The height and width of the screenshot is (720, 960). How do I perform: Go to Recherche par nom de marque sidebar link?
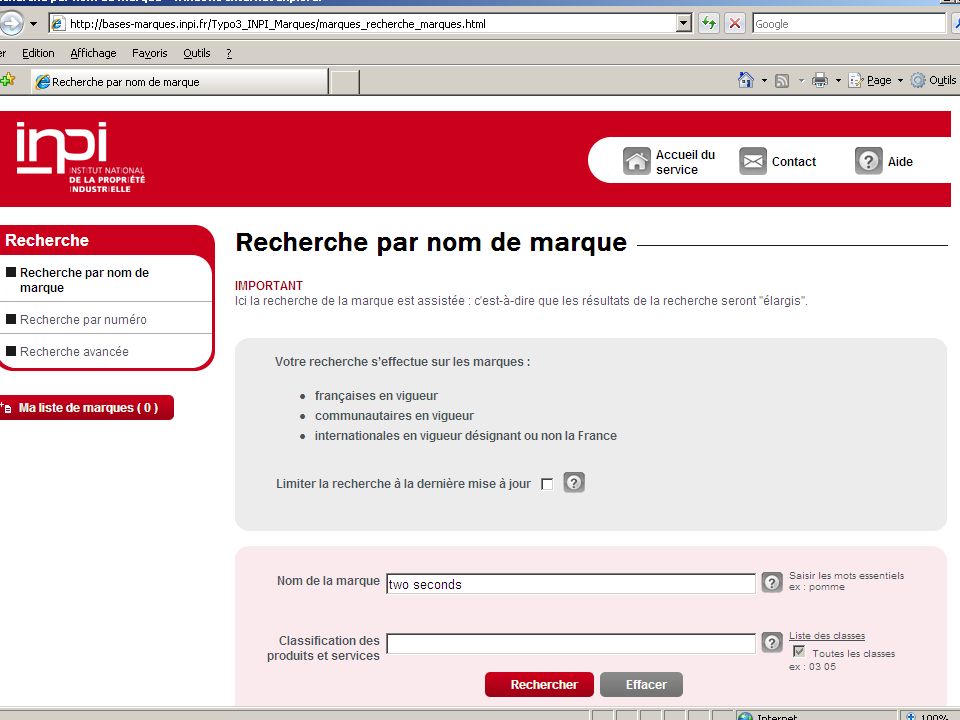click(84, 280)
